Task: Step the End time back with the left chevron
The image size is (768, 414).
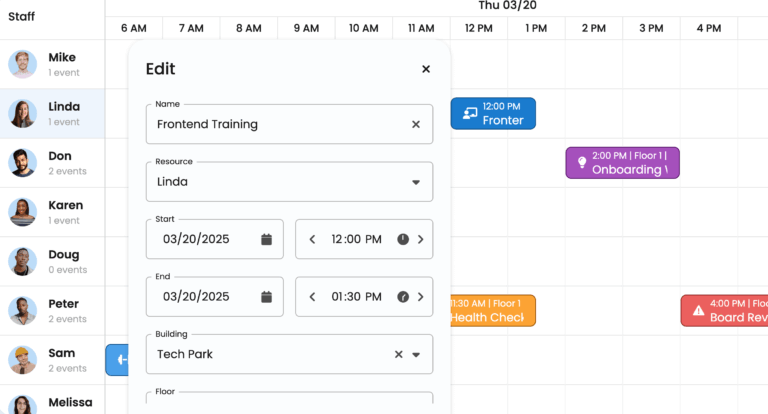Action: [312, 297]
